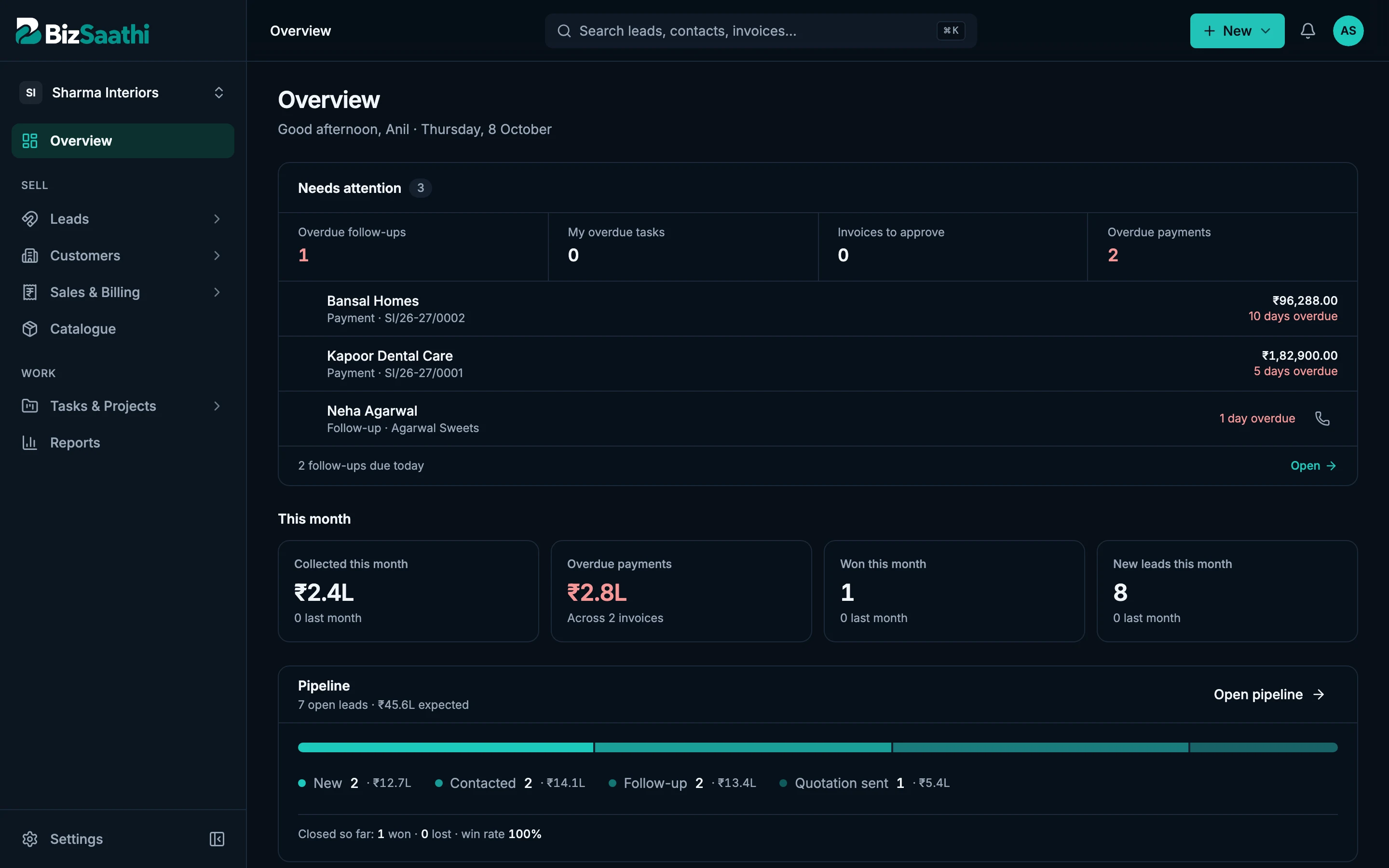Viewport: 1389px width, 868px height.
Task: Click the Sales & Billing receipt icon
Action: [30, 292]
